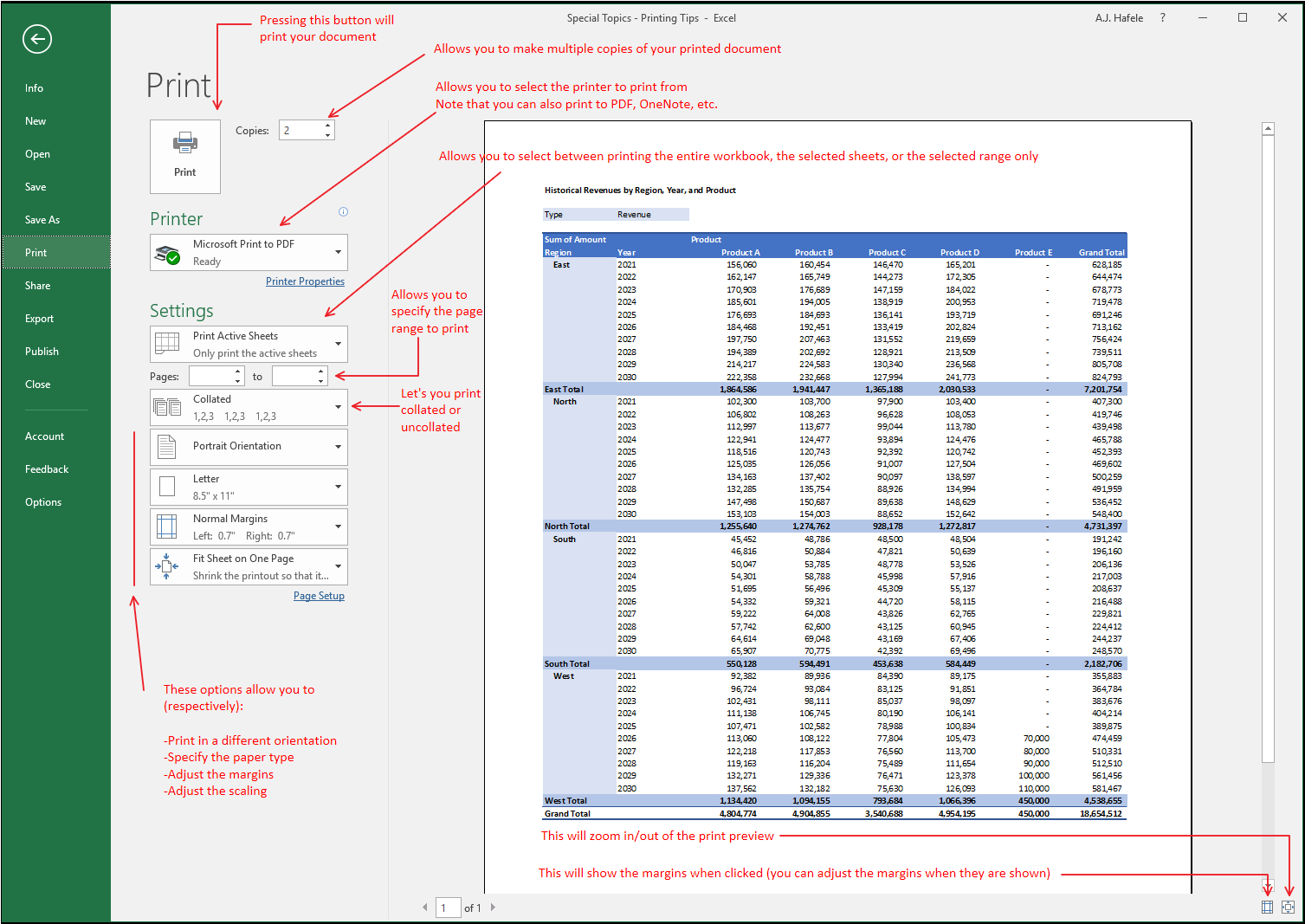Viewport: 1305px width, 924px height.
Task: Click the A.J. Hafele account name
Action: point(1119,17)
